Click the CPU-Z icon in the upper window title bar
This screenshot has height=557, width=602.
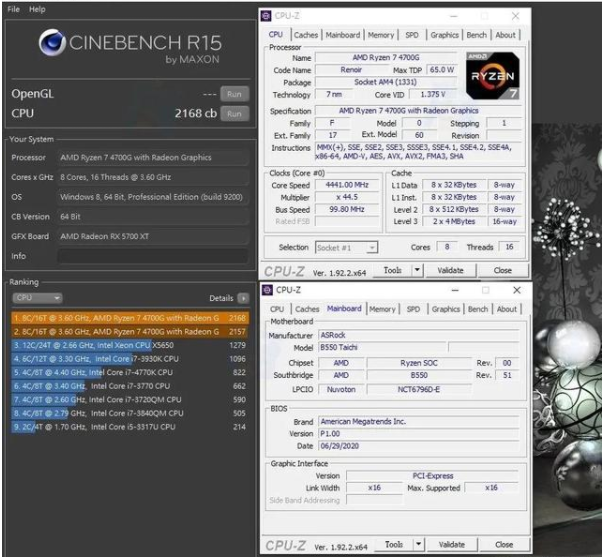(266, 16)
